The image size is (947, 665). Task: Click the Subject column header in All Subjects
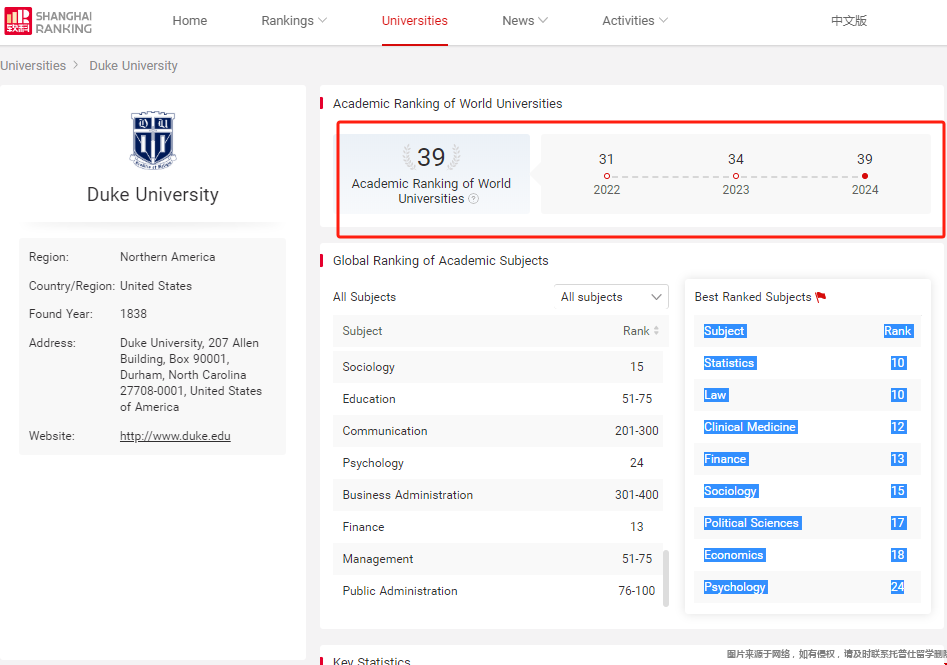[362, 331]
